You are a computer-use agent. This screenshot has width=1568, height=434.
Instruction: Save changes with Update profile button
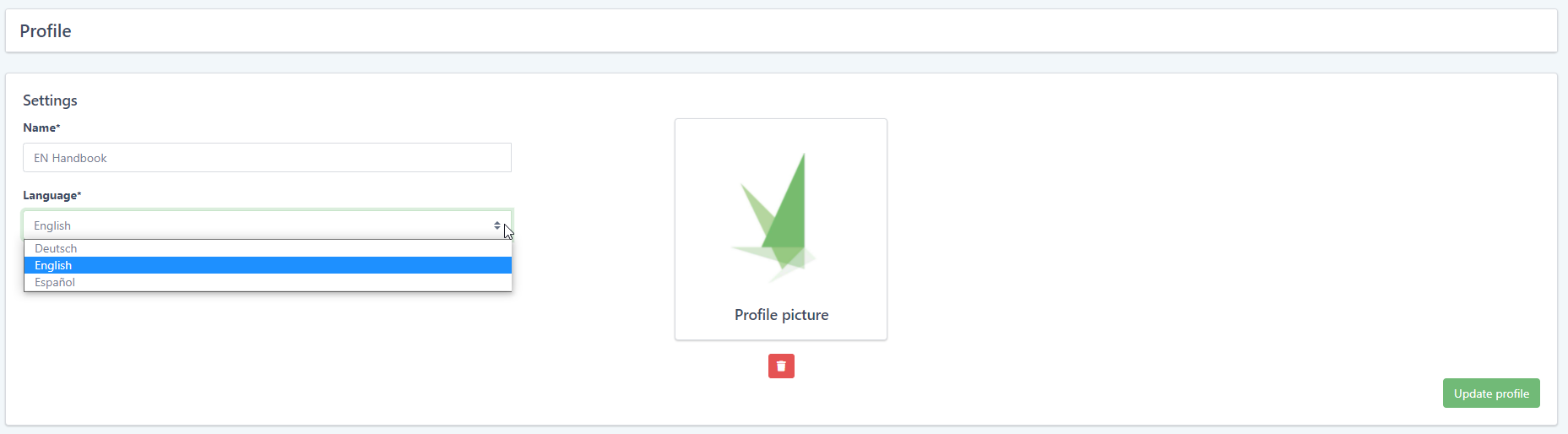(x=1491, y=393)
